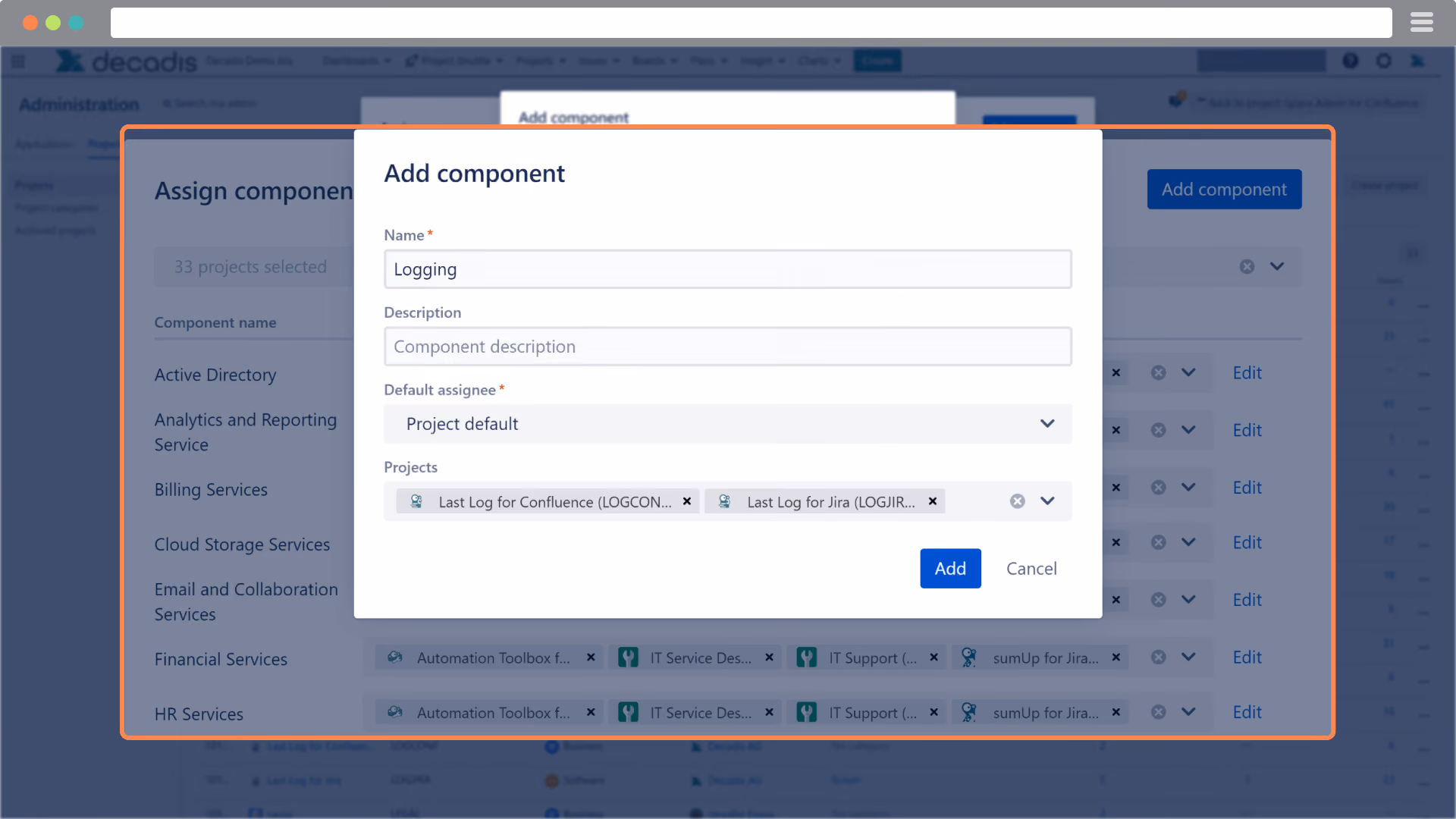Image resolution: width=1456 pixels, height=819 pixels.
Task: Clear projects for Billing Services row
Action: 1158,488
